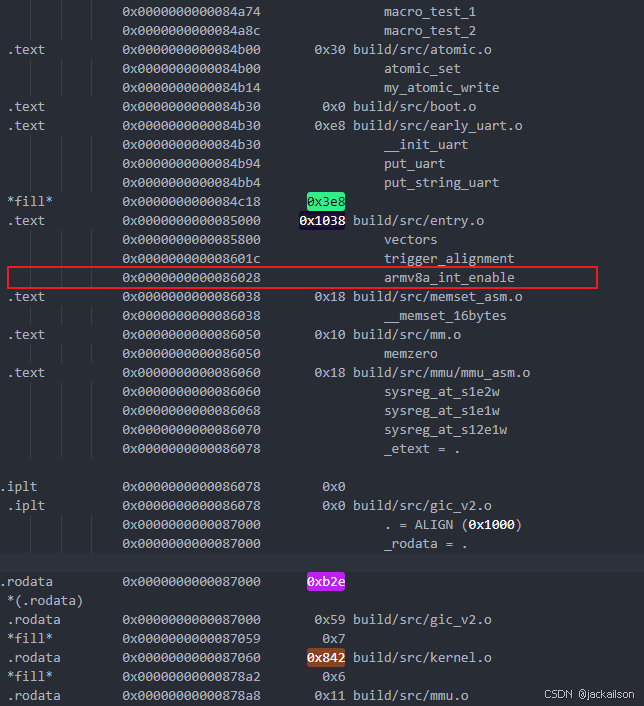
Task: Click the address 0x0000000000086070
Action: click(x=191, y=430)
